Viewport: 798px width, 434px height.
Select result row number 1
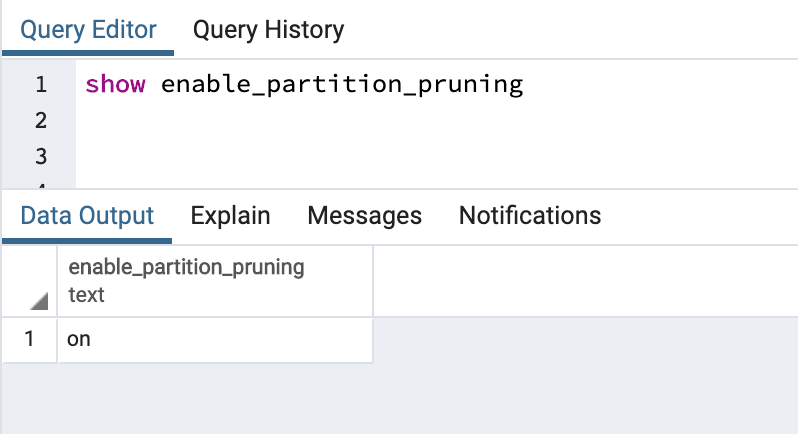click(29, 339)
